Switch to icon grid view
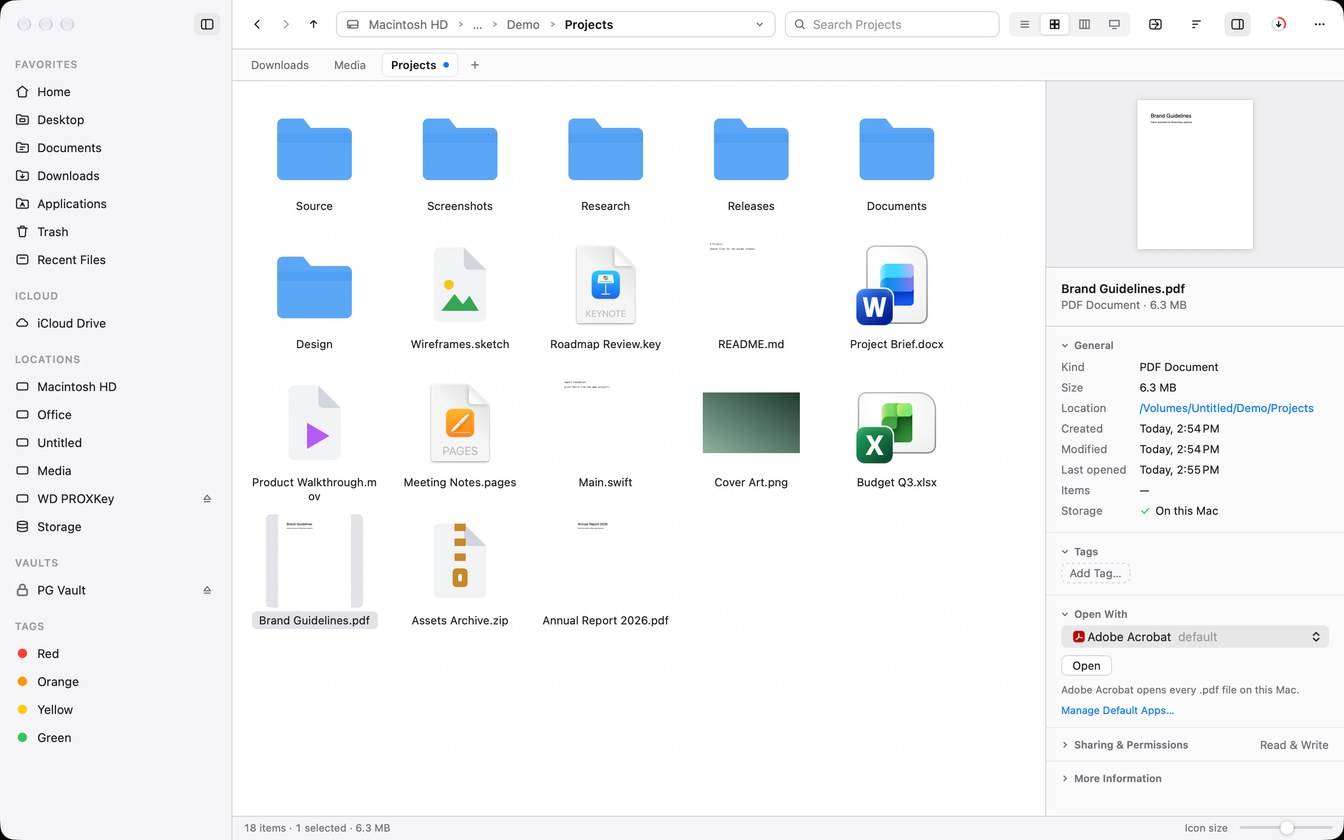This screenshot has height=840, width=1344. (x=1054, y=24)
